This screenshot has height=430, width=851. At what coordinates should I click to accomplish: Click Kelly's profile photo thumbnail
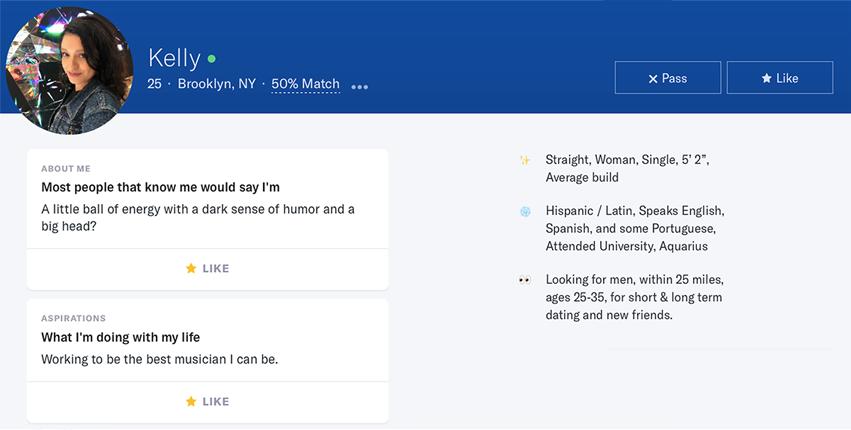(69, 70)
